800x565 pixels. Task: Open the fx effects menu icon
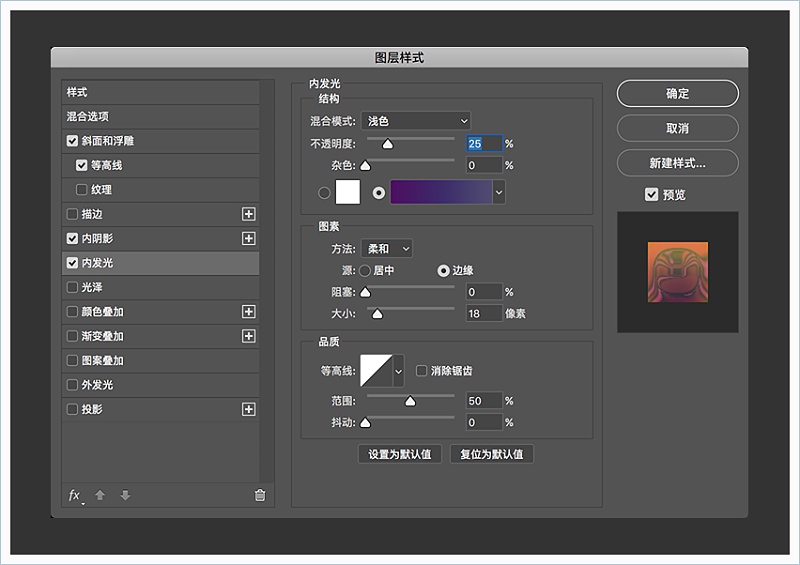(74, 495)
